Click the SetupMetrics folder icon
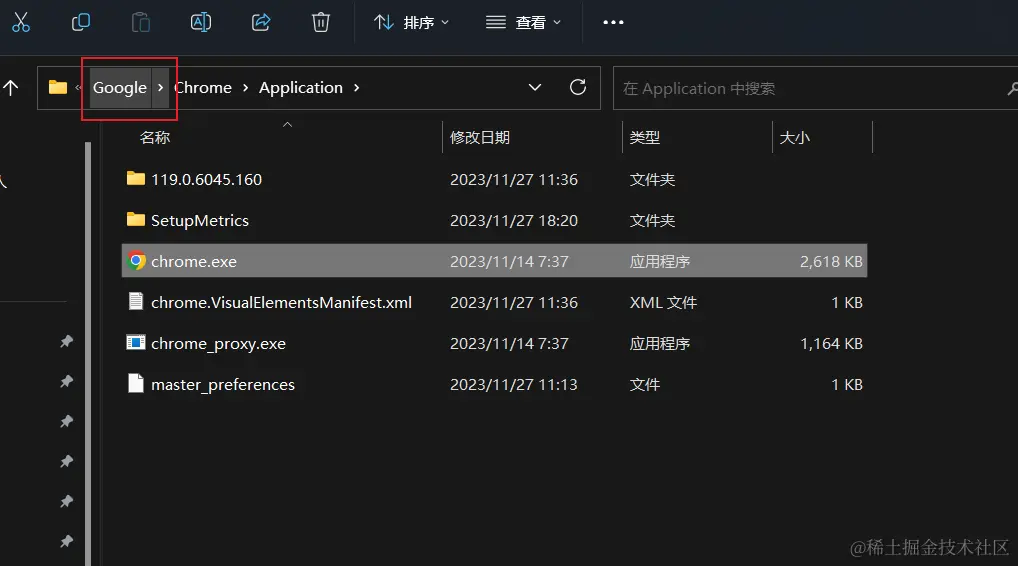This screenshot has height=566, width=1018. pos(136,219)
